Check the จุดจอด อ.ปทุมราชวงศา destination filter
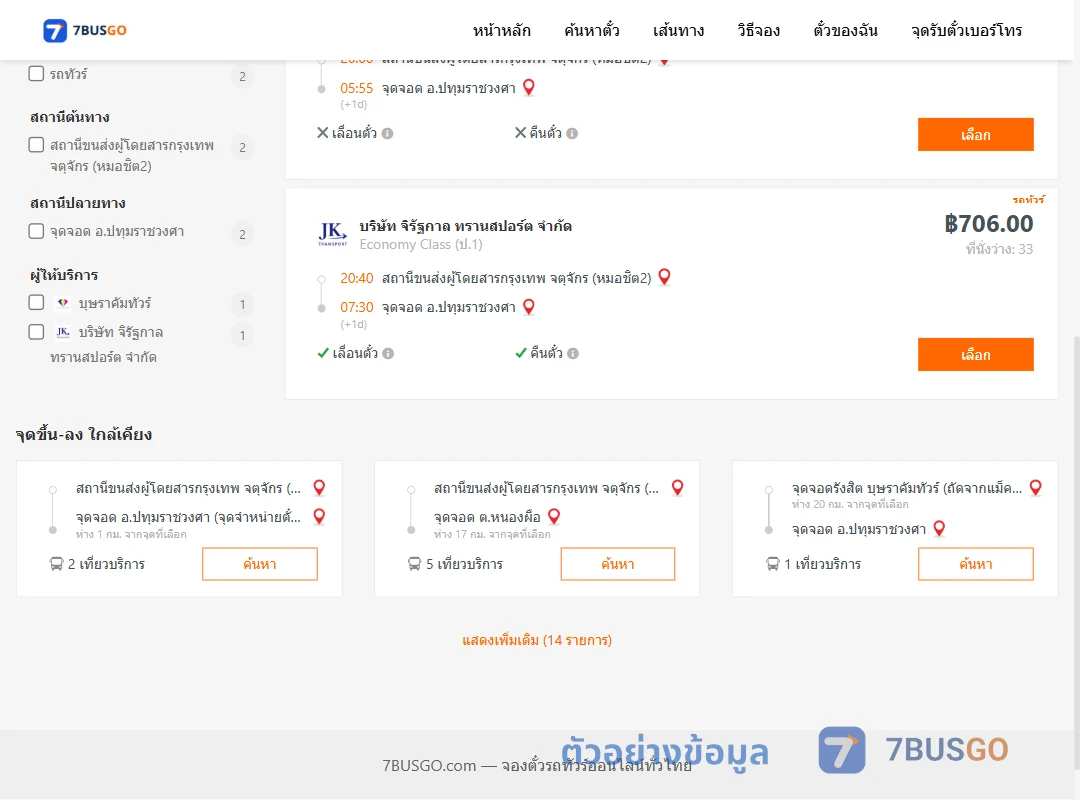The width and height of the screenshot is (1080, 800). point(36,231)
